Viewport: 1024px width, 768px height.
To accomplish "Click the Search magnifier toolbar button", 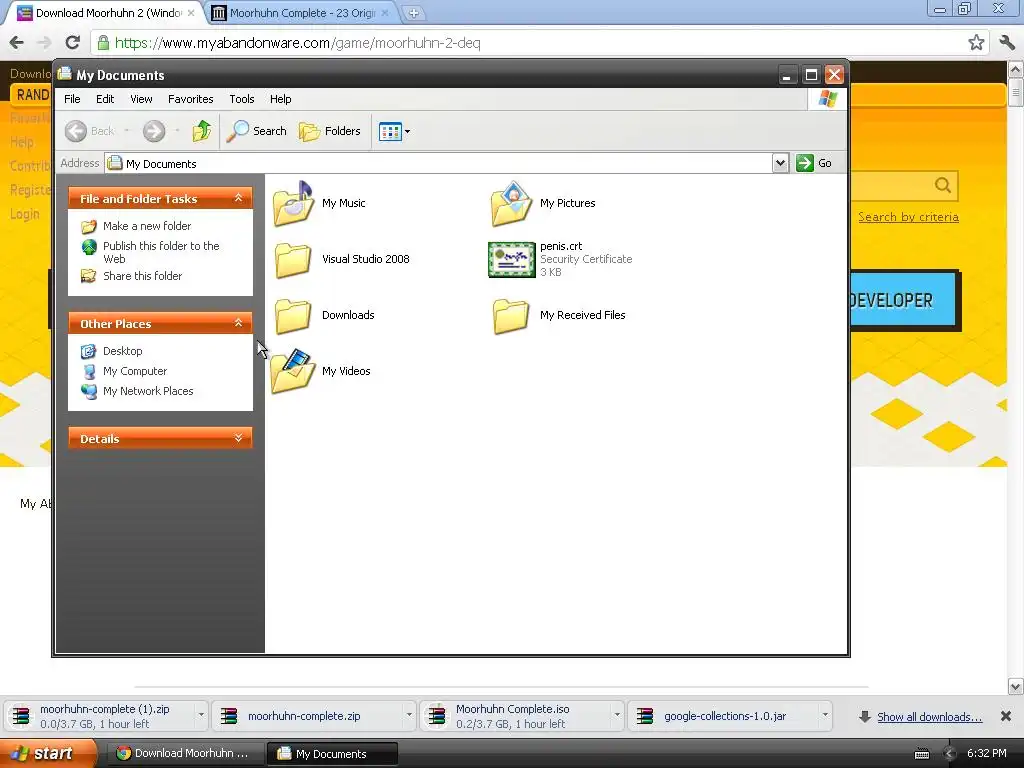I will coord(257,131).
